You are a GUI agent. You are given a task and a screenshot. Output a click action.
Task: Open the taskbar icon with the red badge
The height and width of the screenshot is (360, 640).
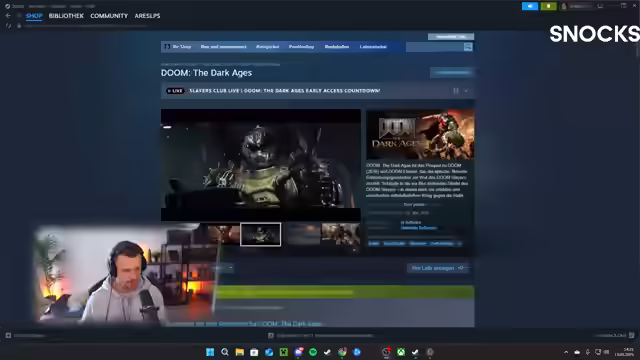[x=386, y=352]
